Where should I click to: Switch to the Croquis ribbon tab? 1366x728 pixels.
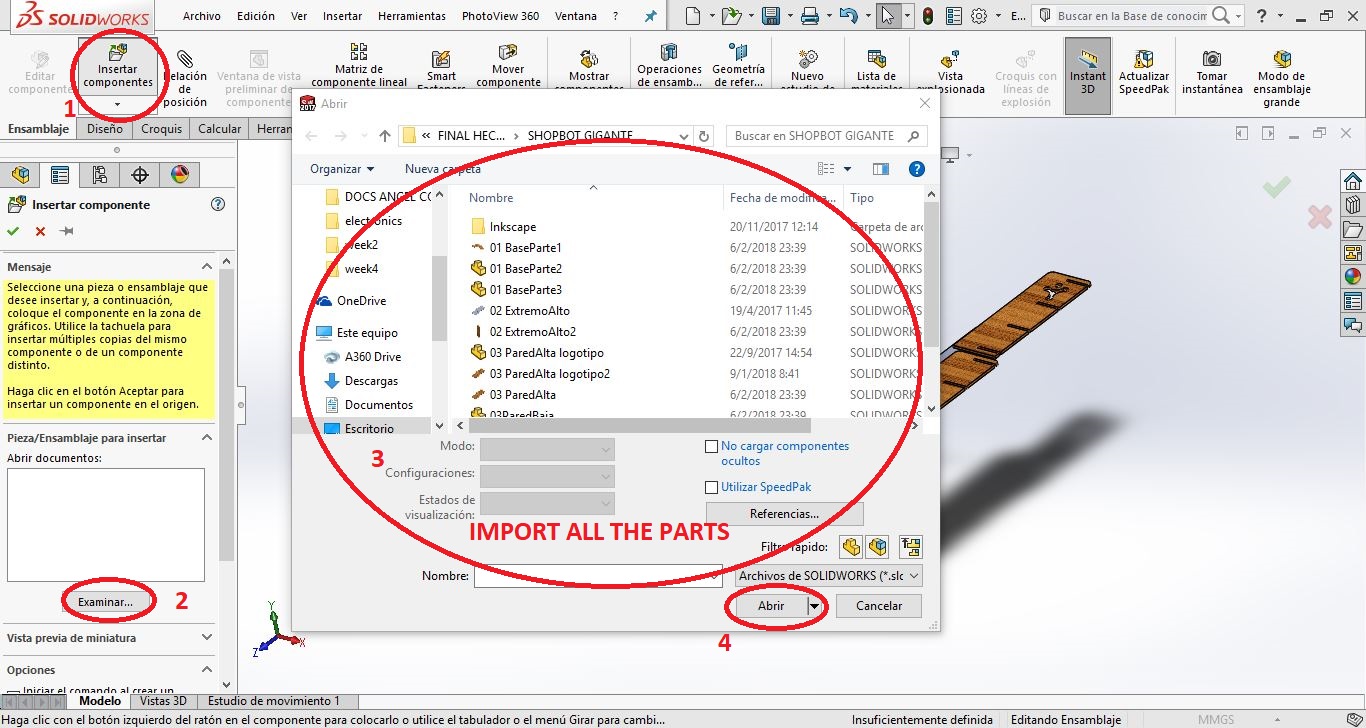[161, 128]
